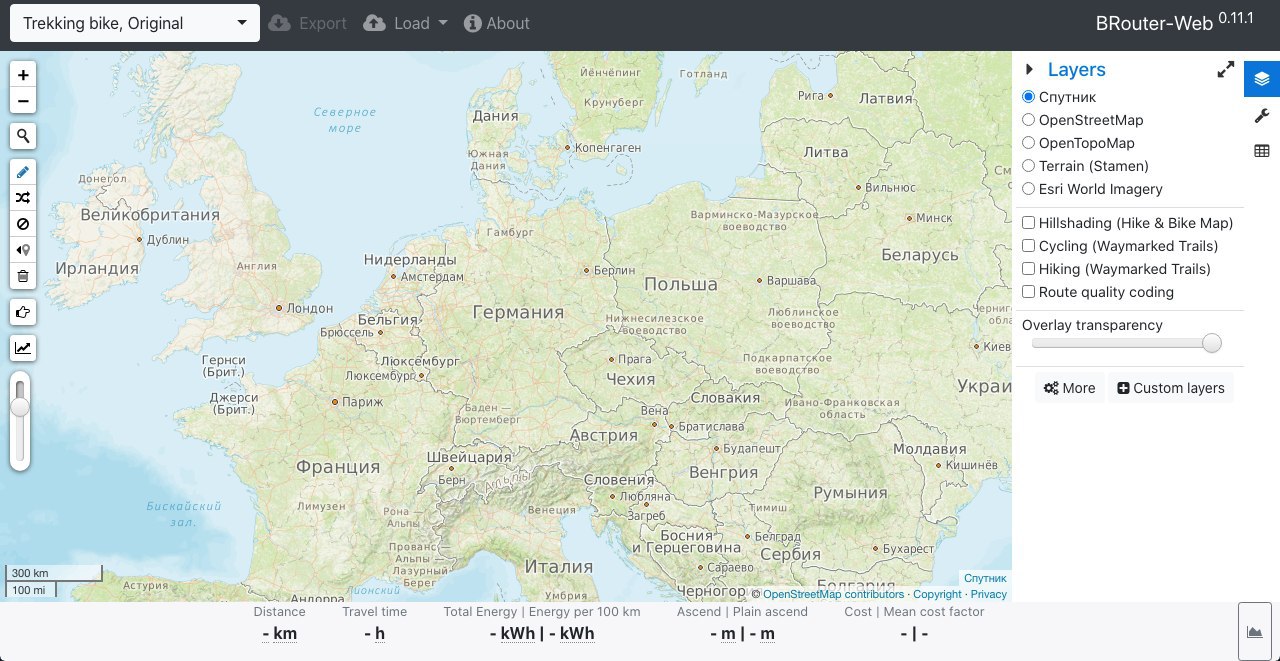1280x661 pixels.
Task: Select OpenStreetMap base layer
Action: click(x=1028, y=120)
